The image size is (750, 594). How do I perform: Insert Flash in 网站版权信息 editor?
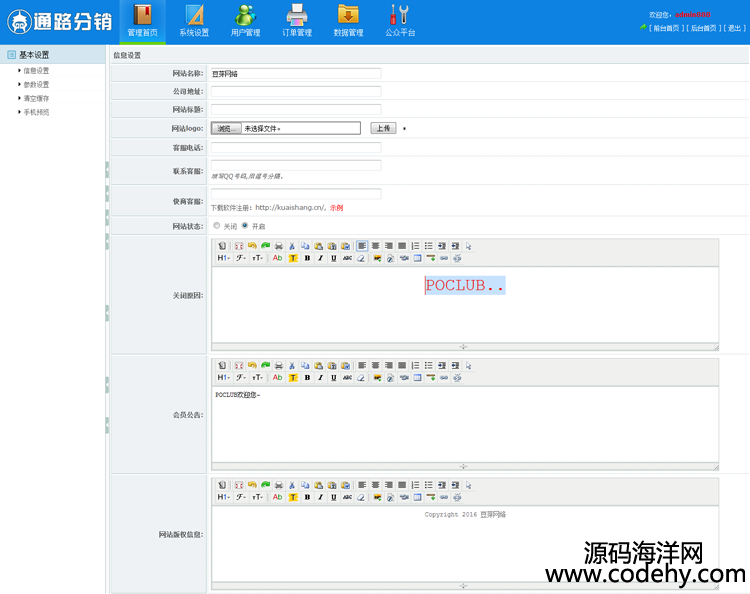click(391, 497)
